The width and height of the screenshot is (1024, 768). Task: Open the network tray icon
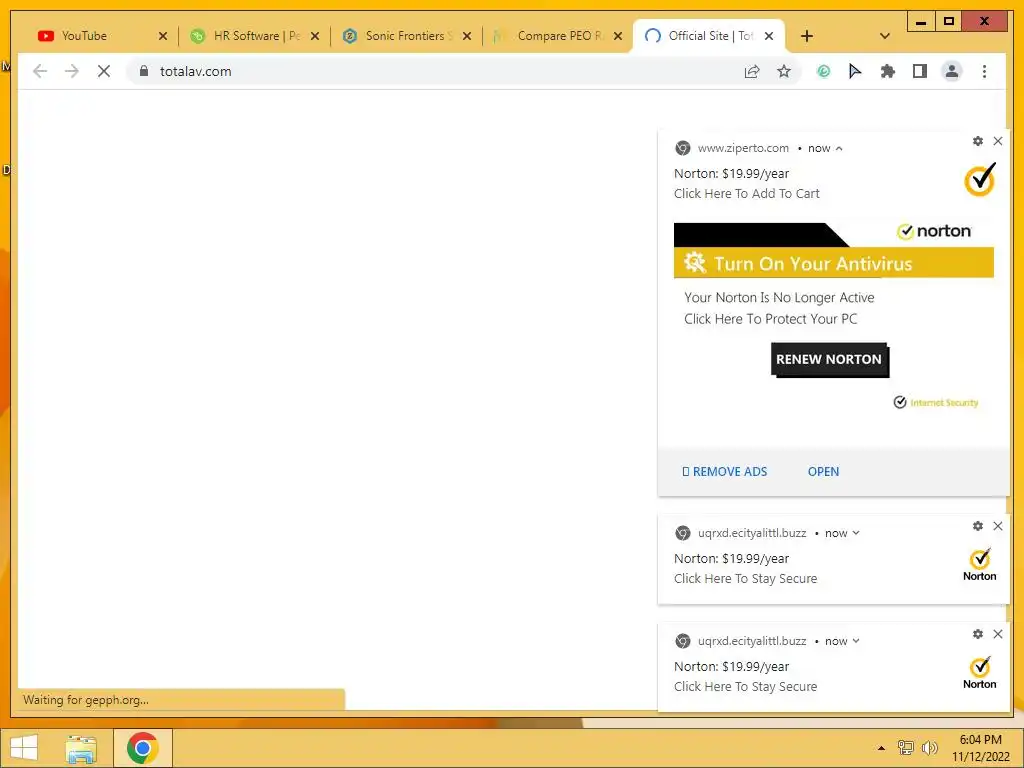(905, 748)
